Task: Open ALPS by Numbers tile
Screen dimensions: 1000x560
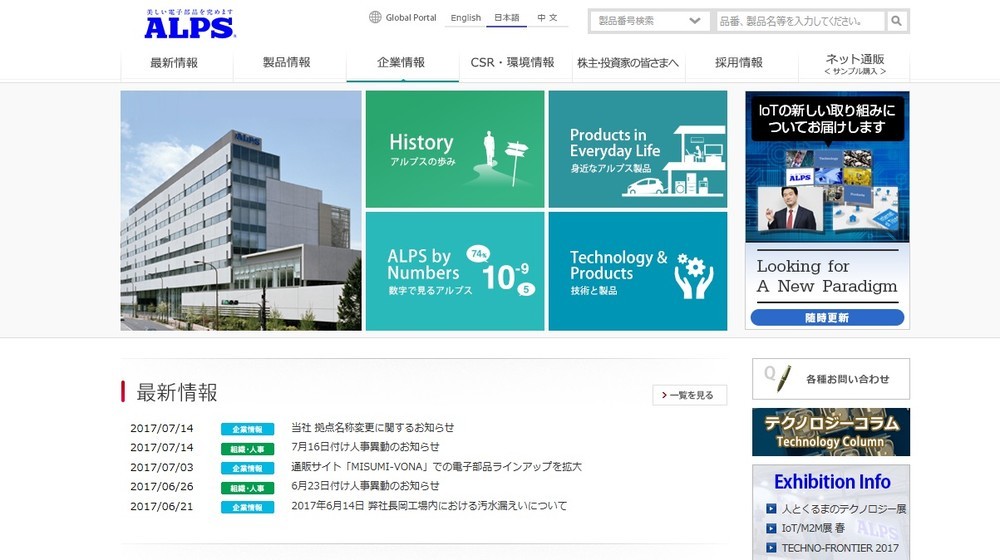Action: [455, 271]
